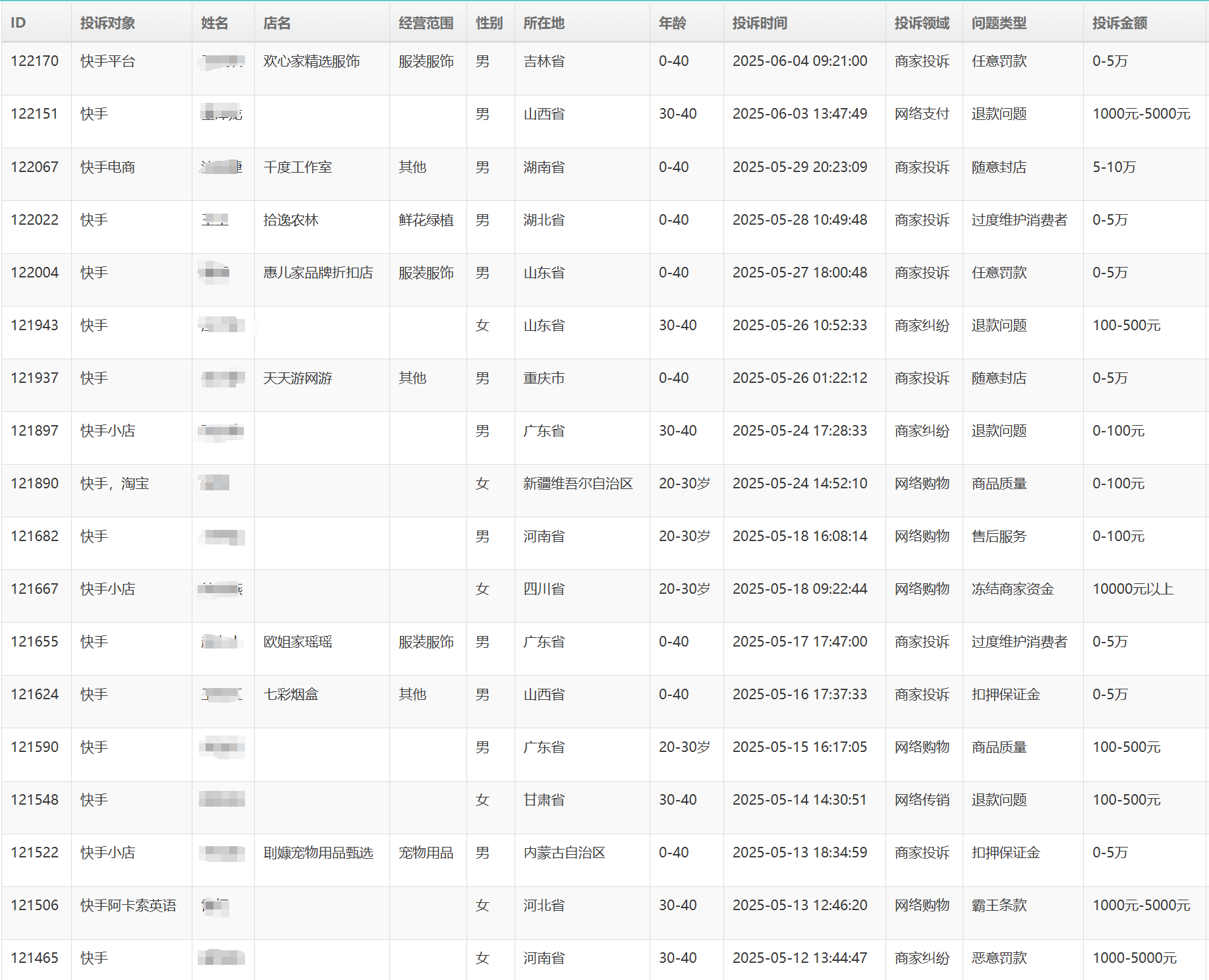Click location 四川省
Image resolution: width=1209 pixels, height=980 pixels.
pos(544,589)
